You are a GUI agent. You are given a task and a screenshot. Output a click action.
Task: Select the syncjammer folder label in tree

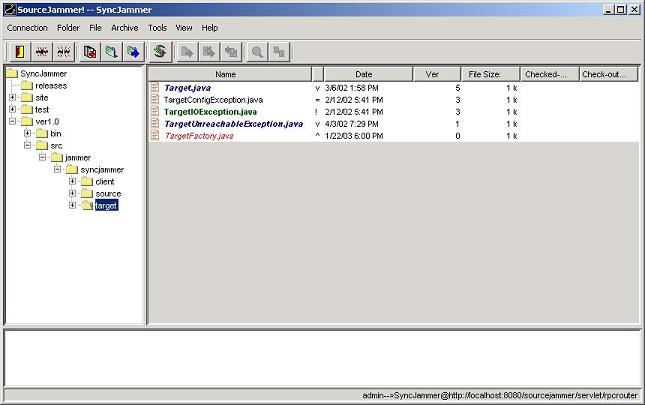102,170
